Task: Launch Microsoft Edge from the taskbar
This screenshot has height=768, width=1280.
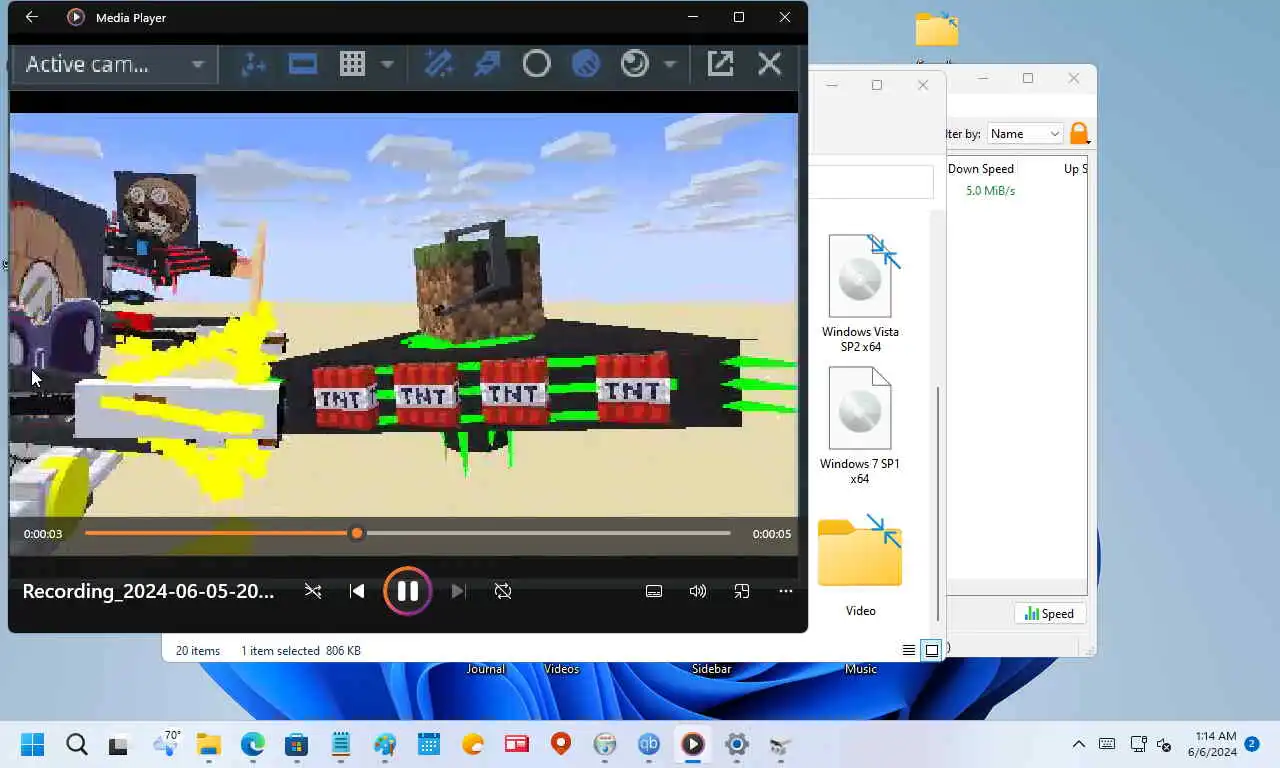Action: pos(253,744)
